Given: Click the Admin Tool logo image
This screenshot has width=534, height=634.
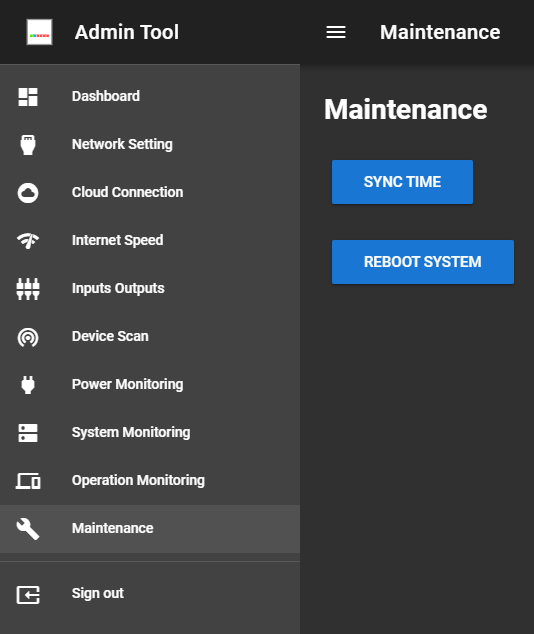Looking at the screenshot, I should pyautogui.click(x=39, y=32).
